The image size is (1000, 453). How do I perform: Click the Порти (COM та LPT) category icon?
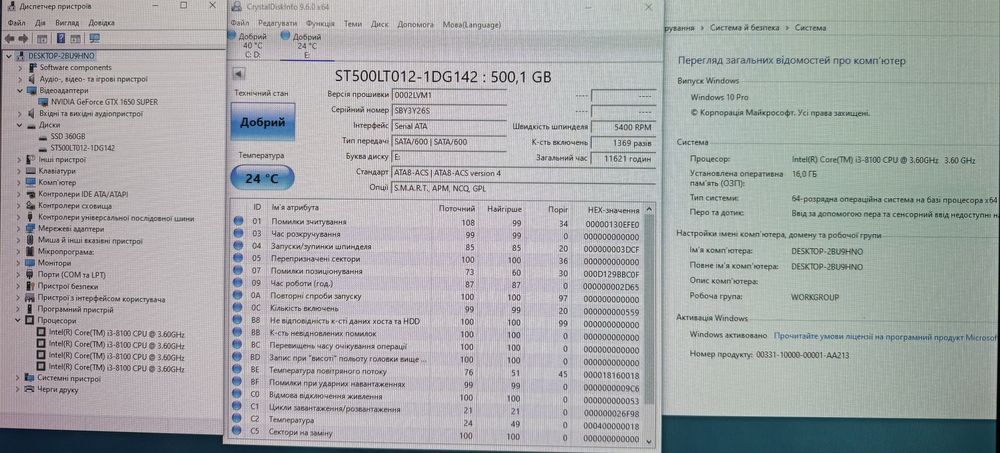pos(31,275)
